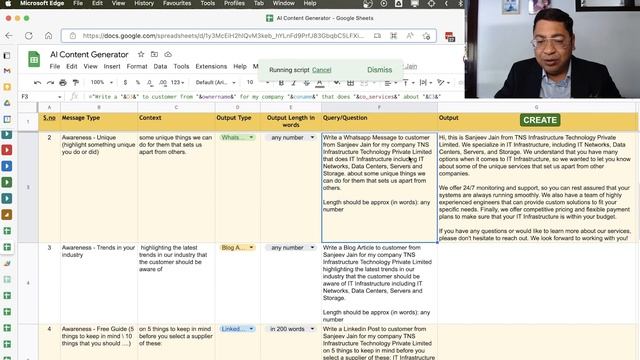The width and height of the screenshot is (640, 360).
Task: Click the Undo icon in Sheets toolbar
Action: (38, 82)
